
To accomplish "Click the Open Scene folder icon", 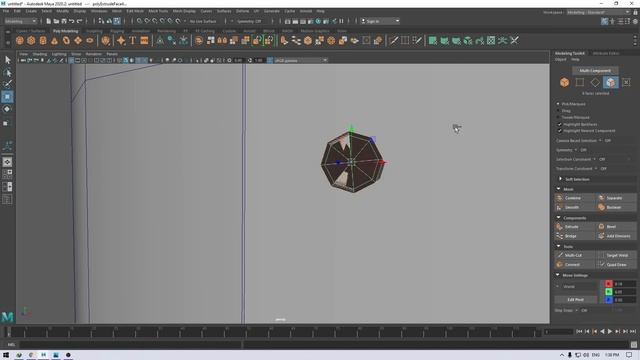I will coord(56,21).
